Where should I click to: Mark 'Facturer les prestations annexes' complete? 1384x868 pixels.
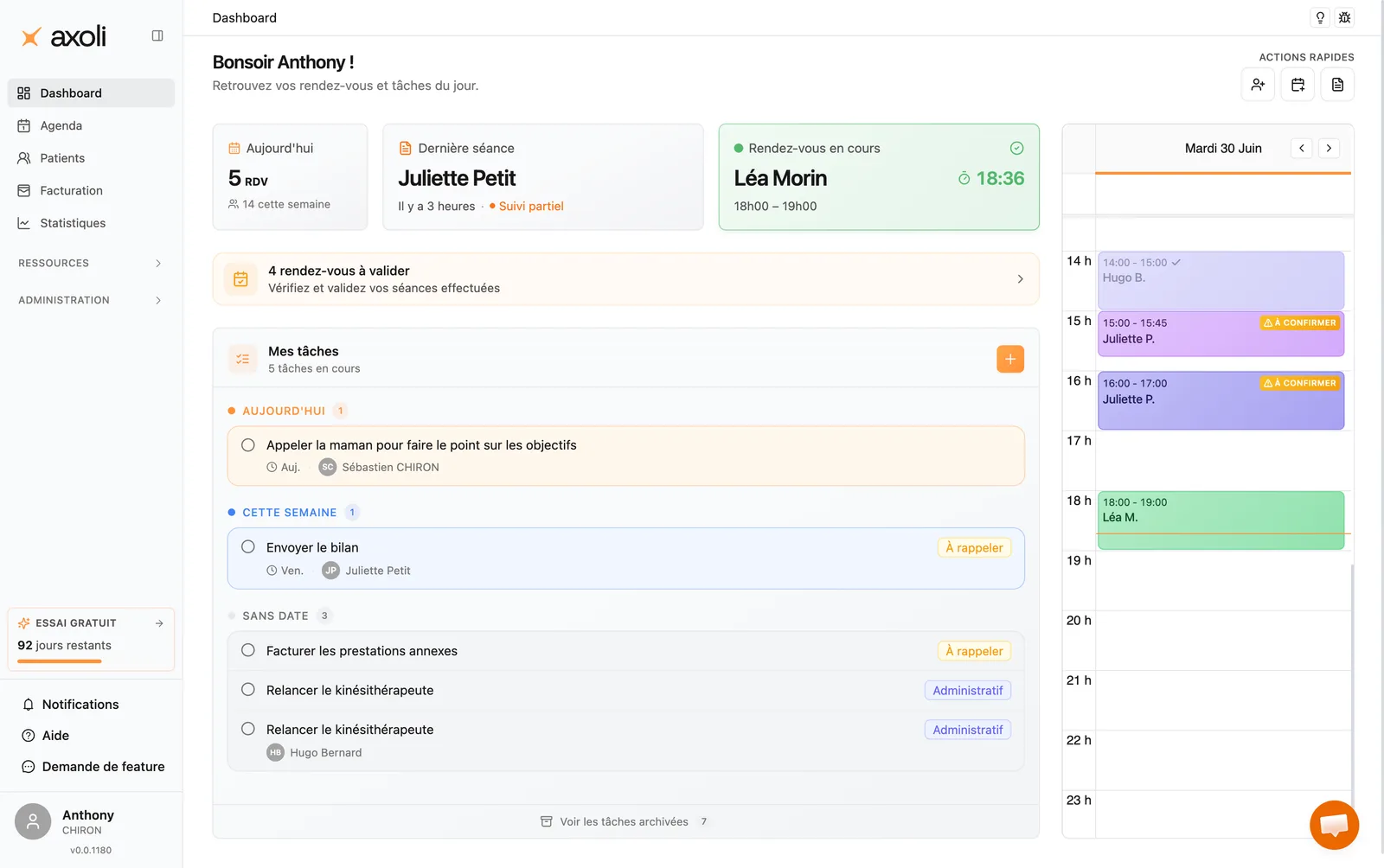point(248,650)
